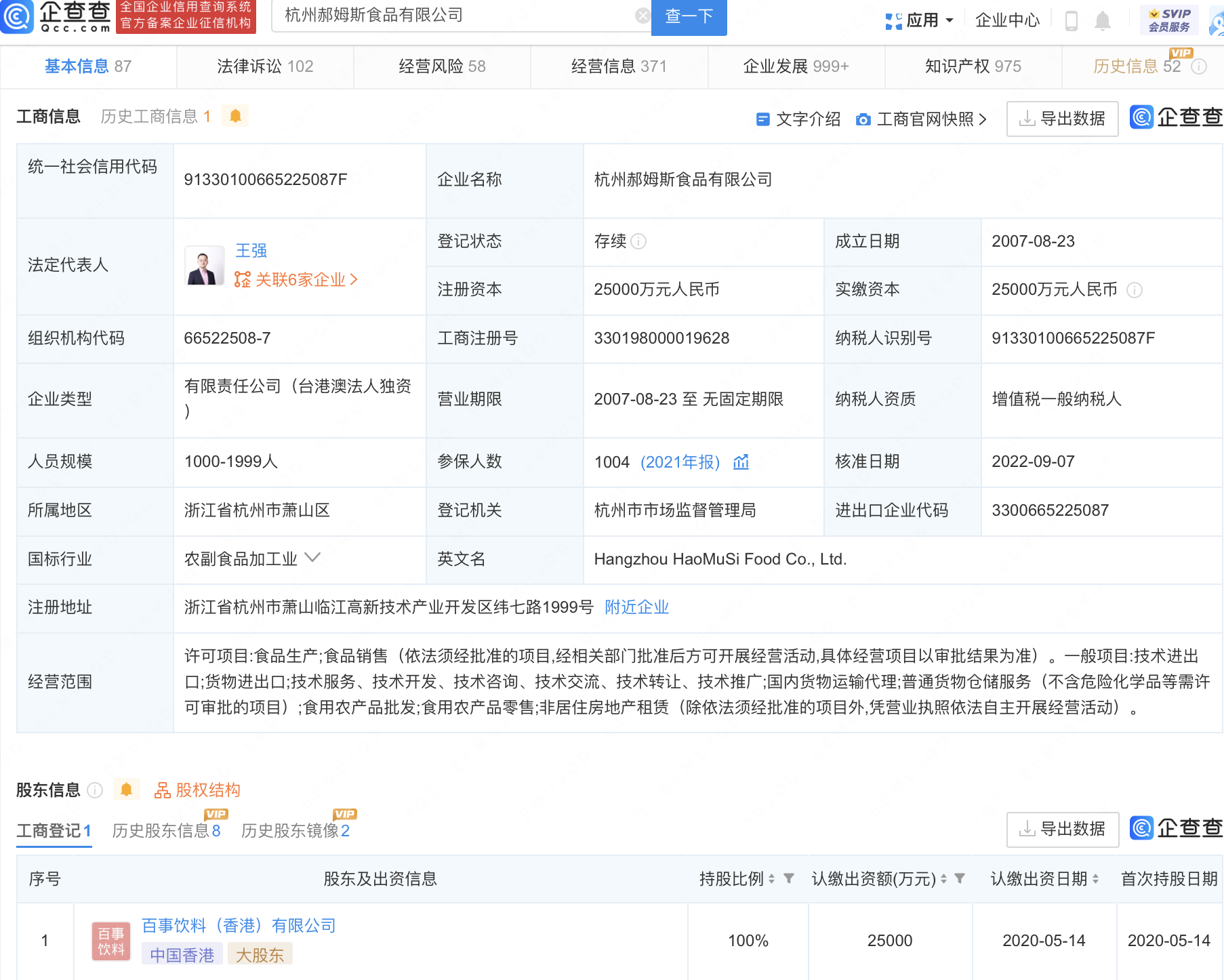Select English name Hangzhou HaoMuSi Food Co., Ltd.
The width and height of the screenshot is (1224, 980).
(x=720, y=559)
